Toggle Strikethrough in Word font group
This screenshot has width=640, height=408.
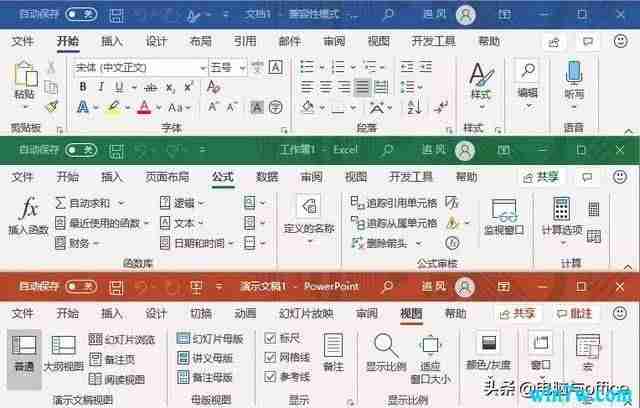[151, 87]
